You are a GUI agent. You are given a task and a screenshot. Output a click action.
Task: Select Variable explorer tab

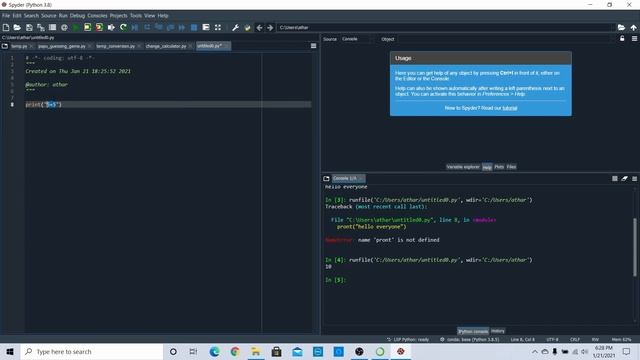463,167
